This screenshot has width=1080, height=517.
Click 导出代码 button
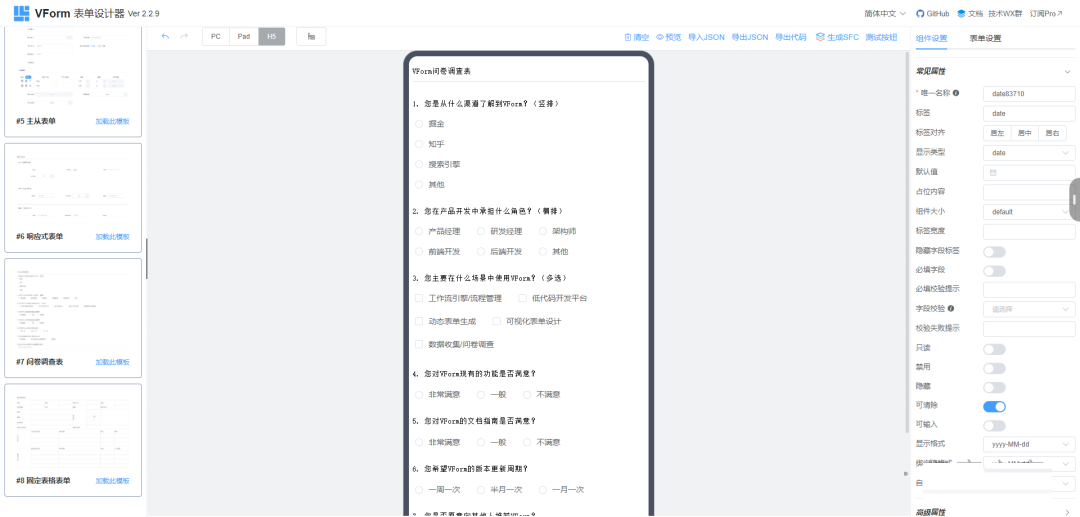click(x=791, y=37)
